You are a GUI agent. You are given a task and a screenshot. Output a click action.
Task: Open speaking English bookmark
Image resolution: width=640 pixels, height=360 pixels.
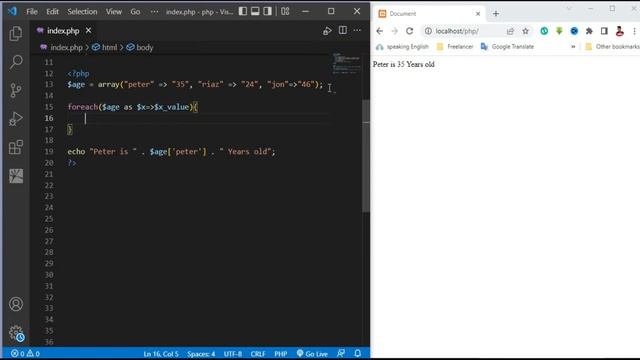pos(402,47)
